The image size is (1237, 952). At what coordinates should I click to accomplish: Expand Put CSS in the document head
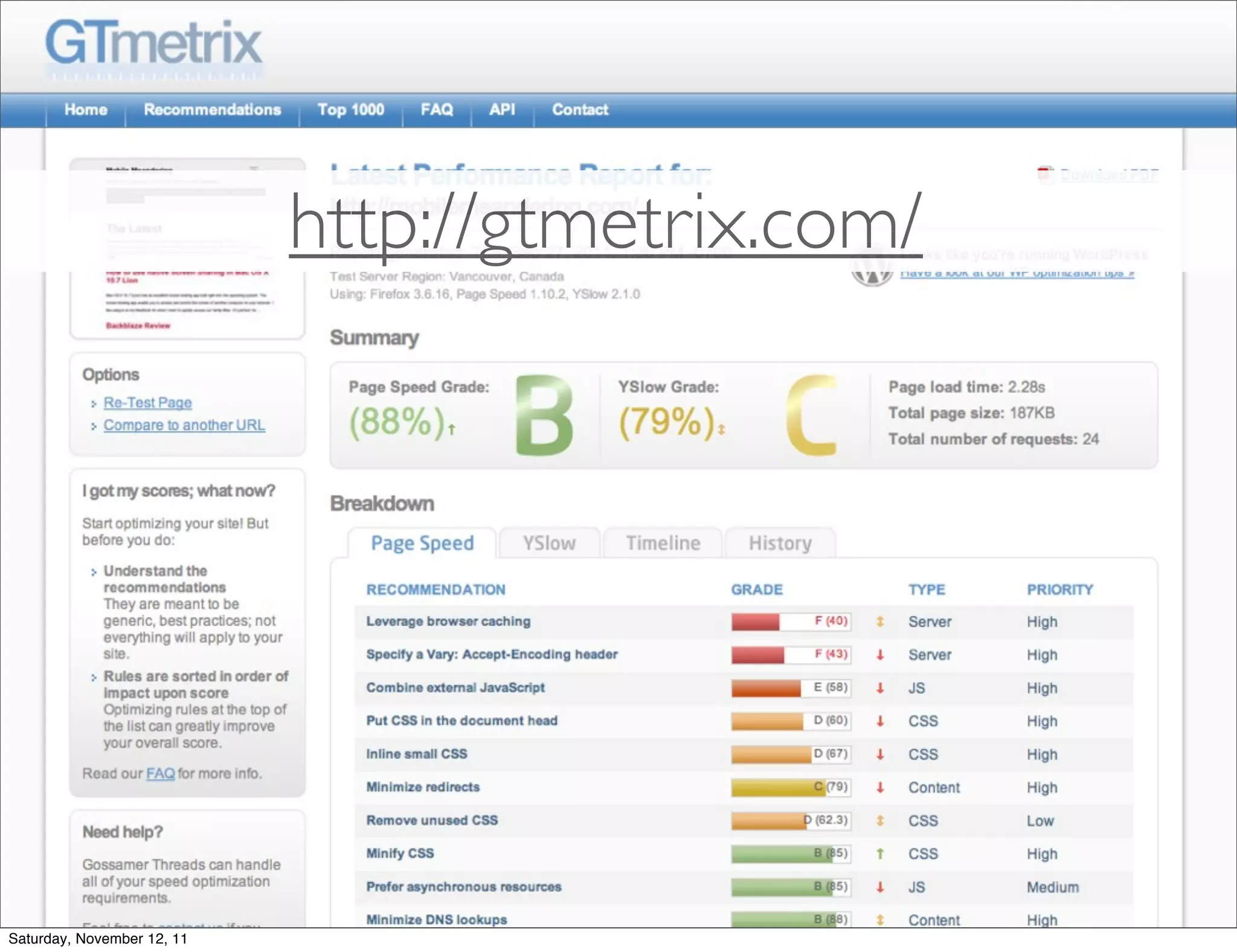click(x=461, y=721)
